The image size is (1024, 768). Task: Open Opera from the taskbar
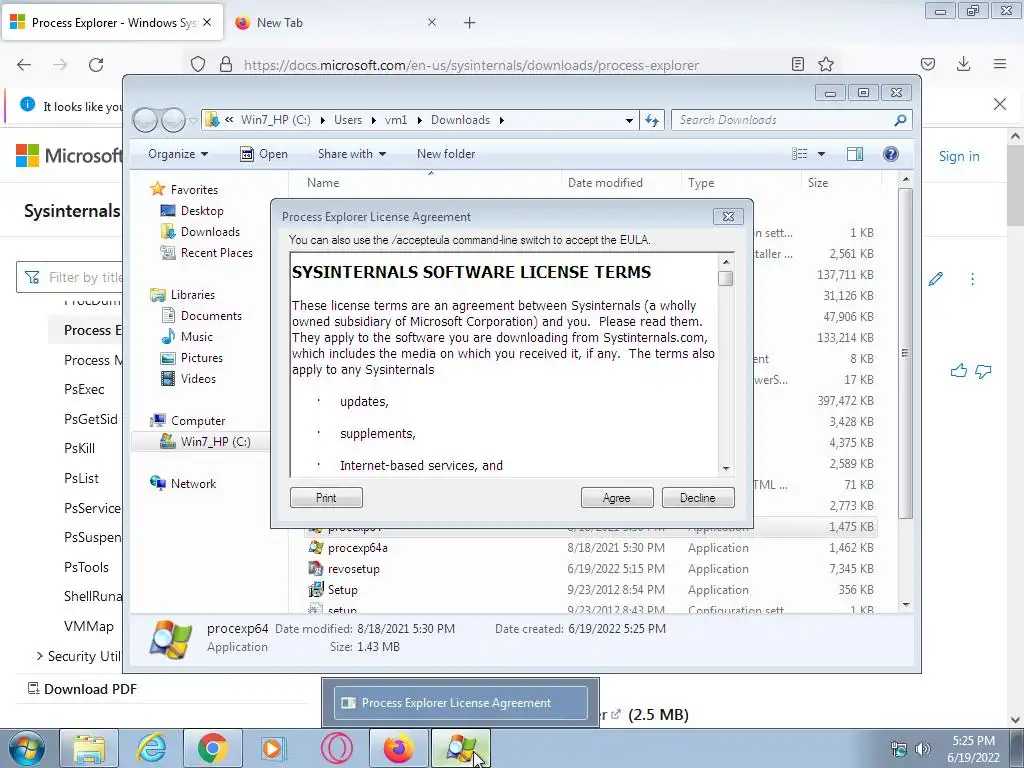pos(337,748)
